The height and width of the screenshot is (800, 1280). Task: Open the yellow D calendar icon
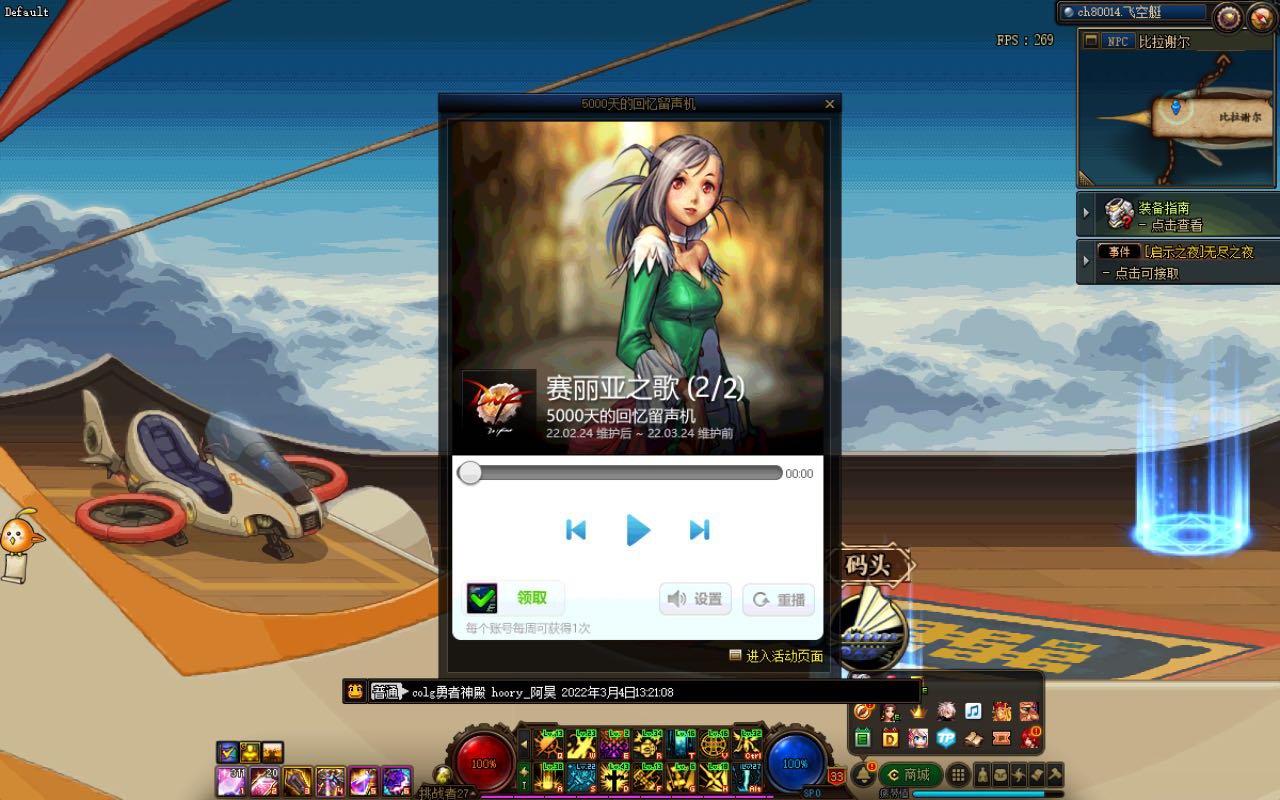(x=890, y=739)
